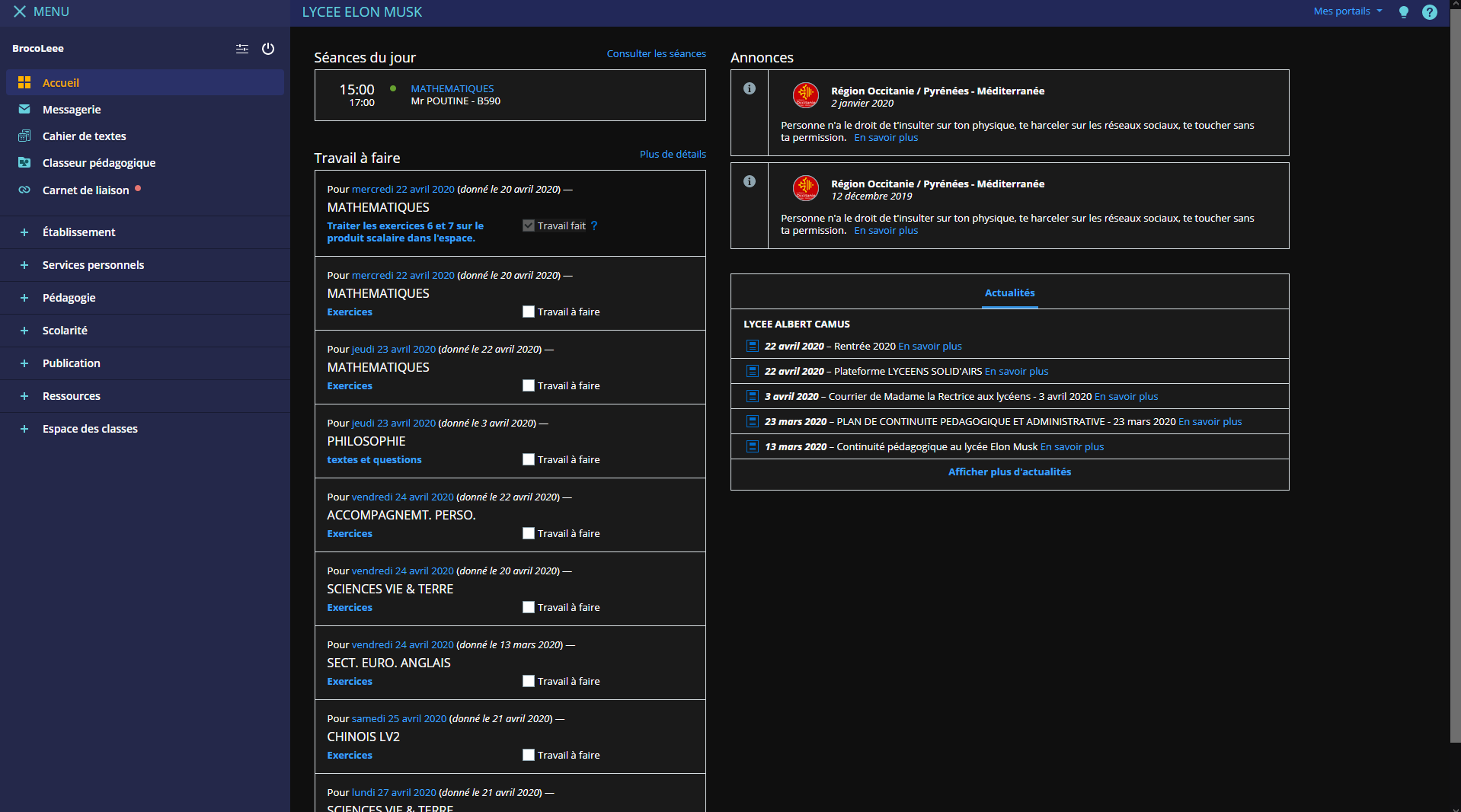The image size is (1461, 812).
Task: Uncheck Travail fait for scalar product exercises
Action: click(529, 225)
